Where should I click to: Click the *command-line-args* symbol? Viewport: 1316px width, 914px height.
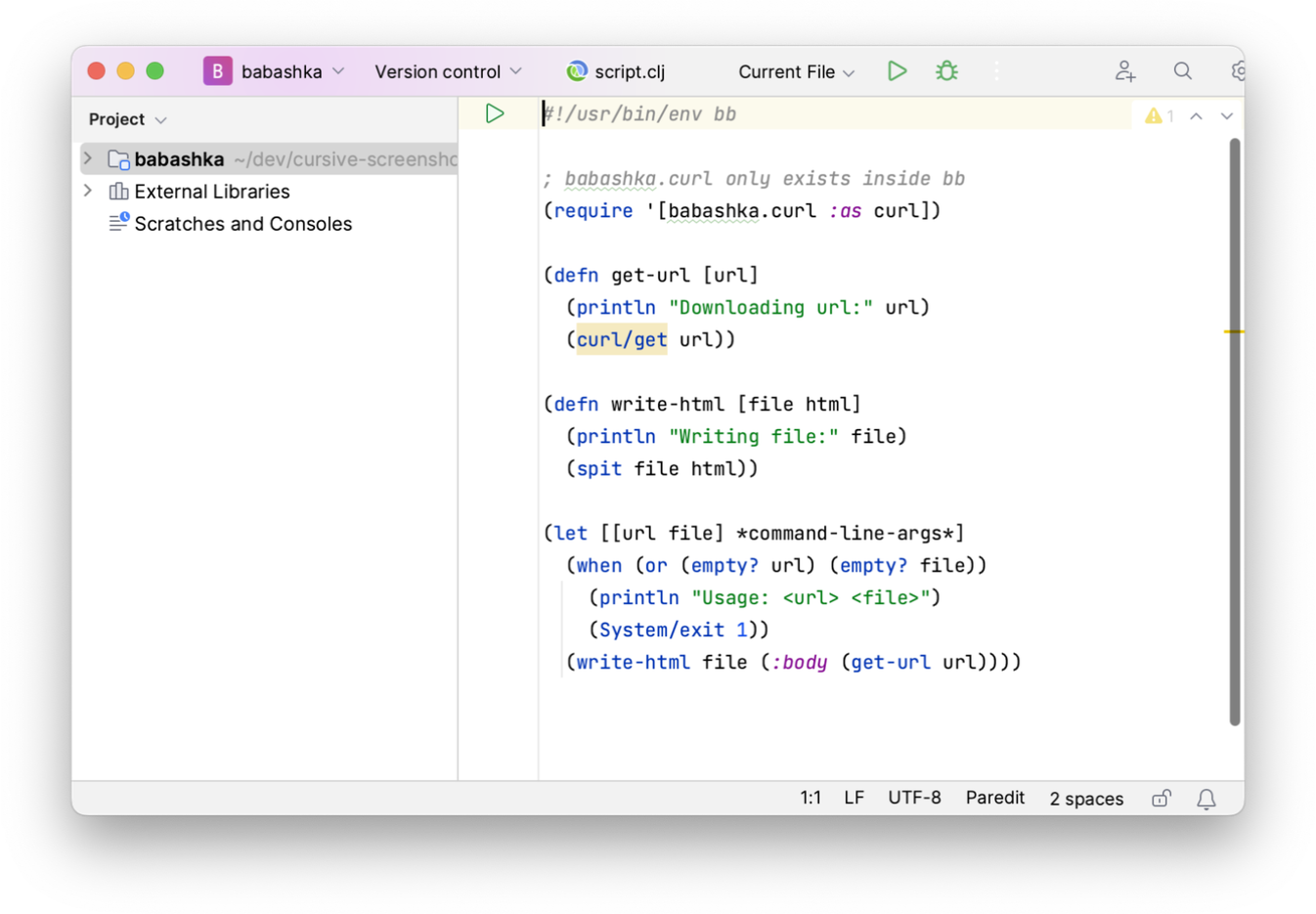click(x=845, y=533)
